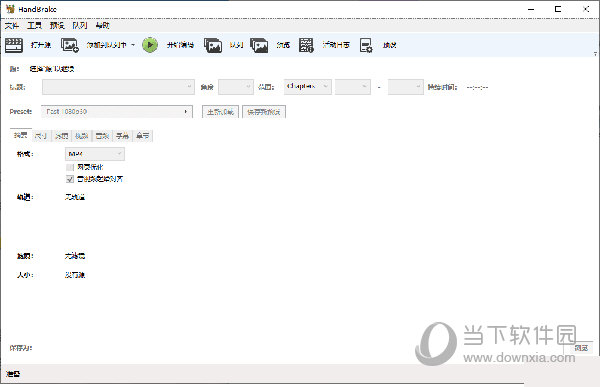This screenshot has height=387, width=600.
Task: Click the status text in the bottom status bar
Action: click(x=13, y=374)
